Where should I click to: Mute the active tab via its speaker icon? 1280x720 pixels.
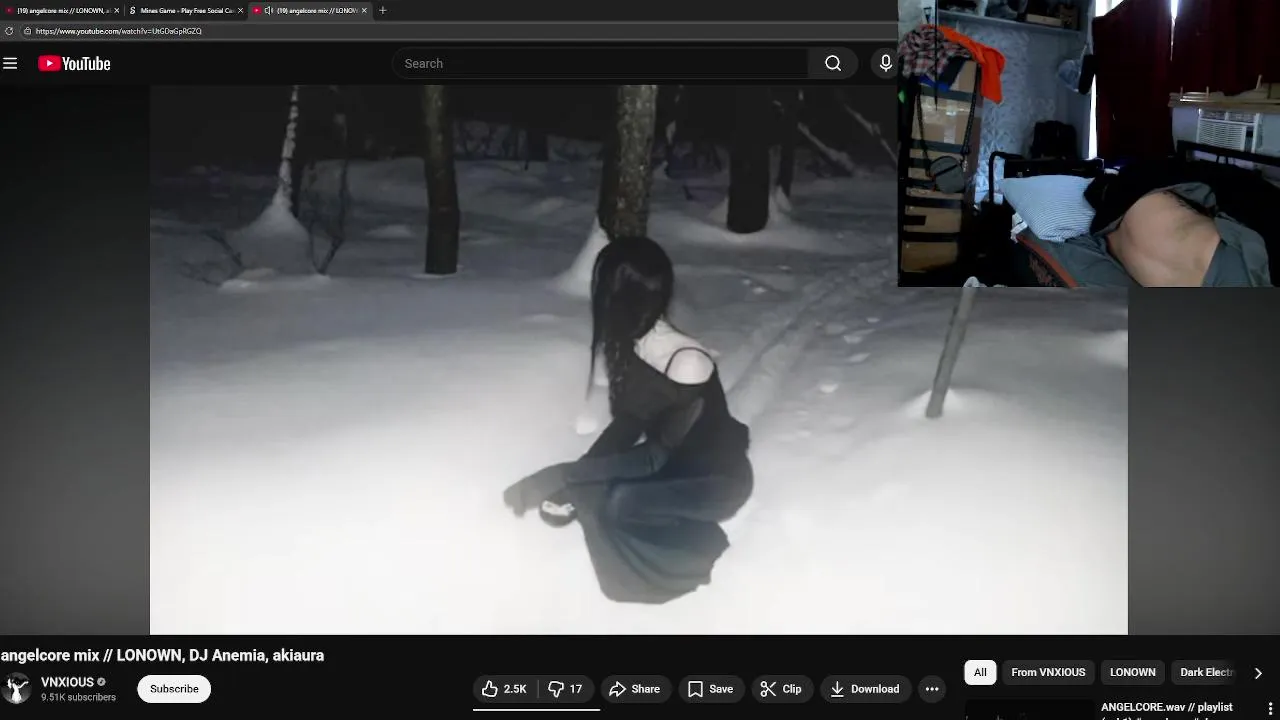click(x=268, y=10)
